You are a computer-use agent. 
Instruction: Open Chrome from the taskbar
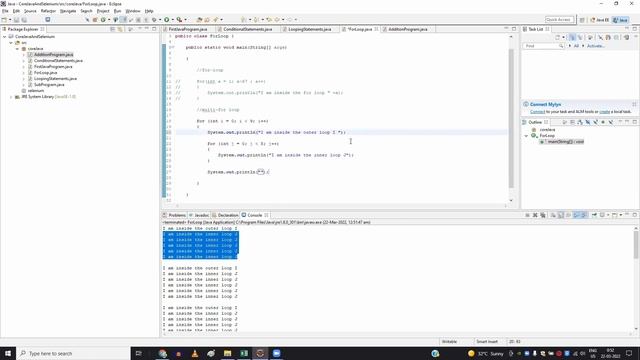tap(162, 353)
